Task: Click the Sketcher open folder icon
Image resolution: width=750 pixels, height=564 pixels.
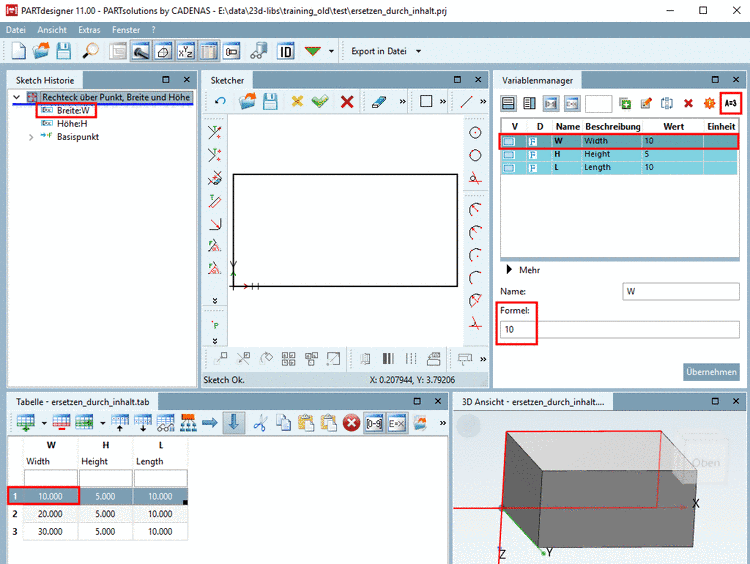Action: [247, 101]
